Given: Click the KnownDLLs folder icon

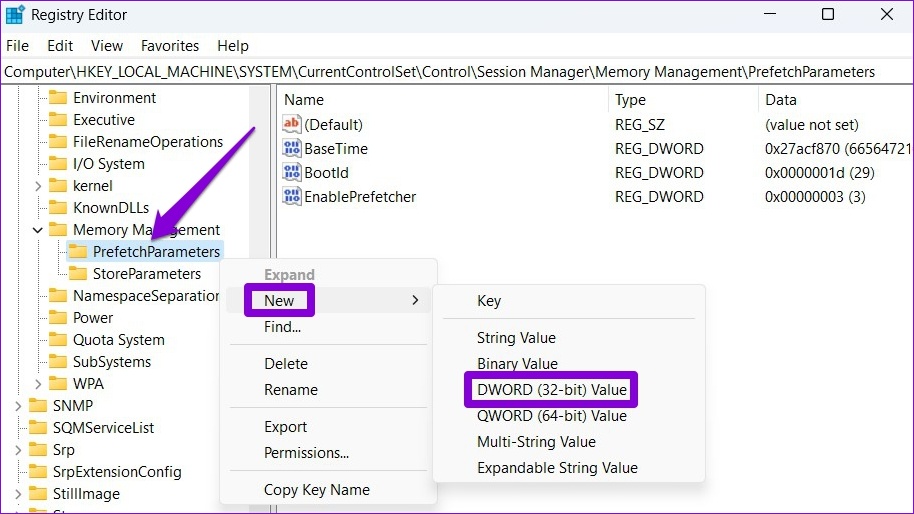Looking at the screenshot, I should (58, 207).
